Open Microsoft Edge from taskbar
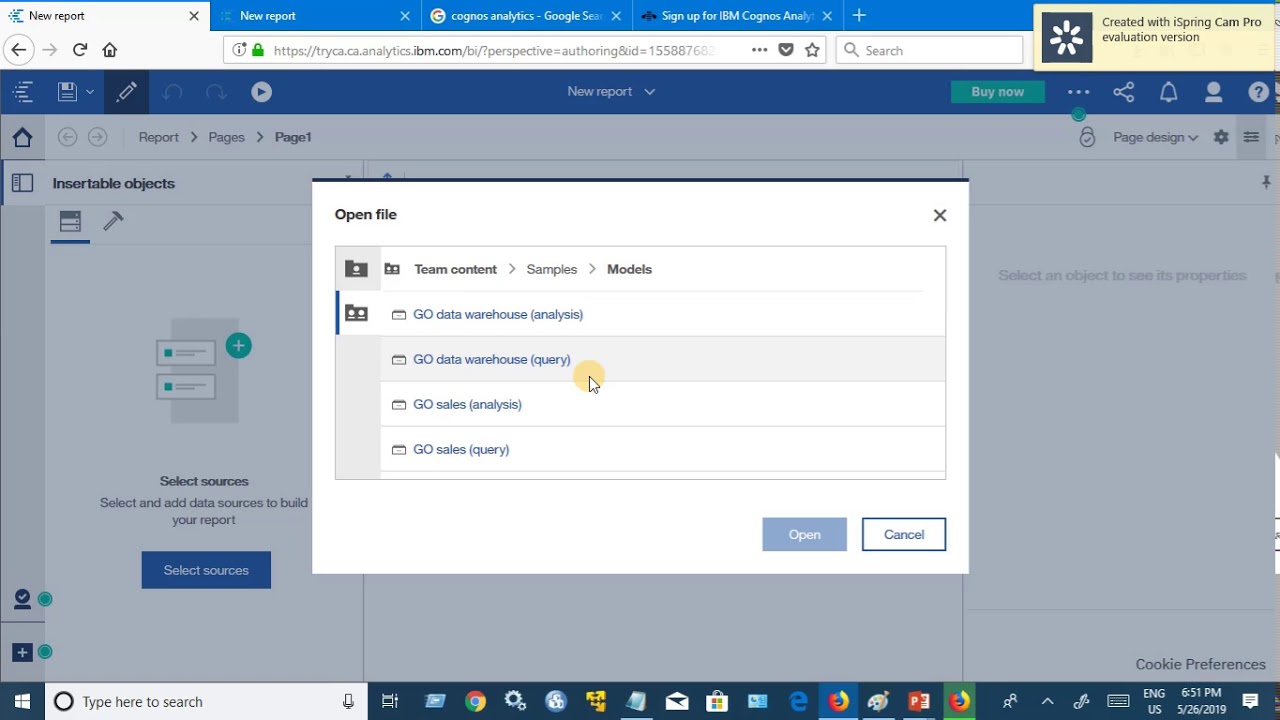Image resolution: width=1280 pixels, height=720 pixels. (798, 701)
